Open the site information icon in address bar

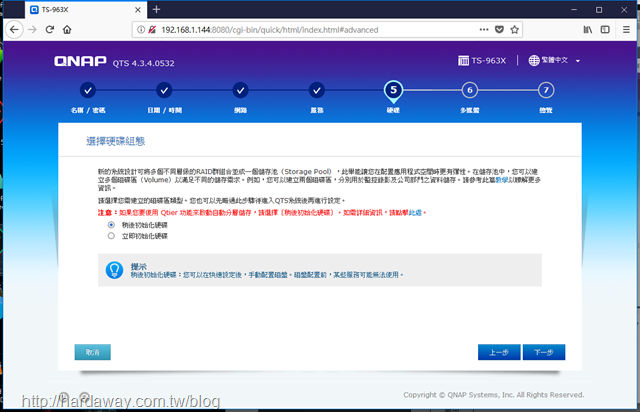pyautogui.click(x=141, y=30)
